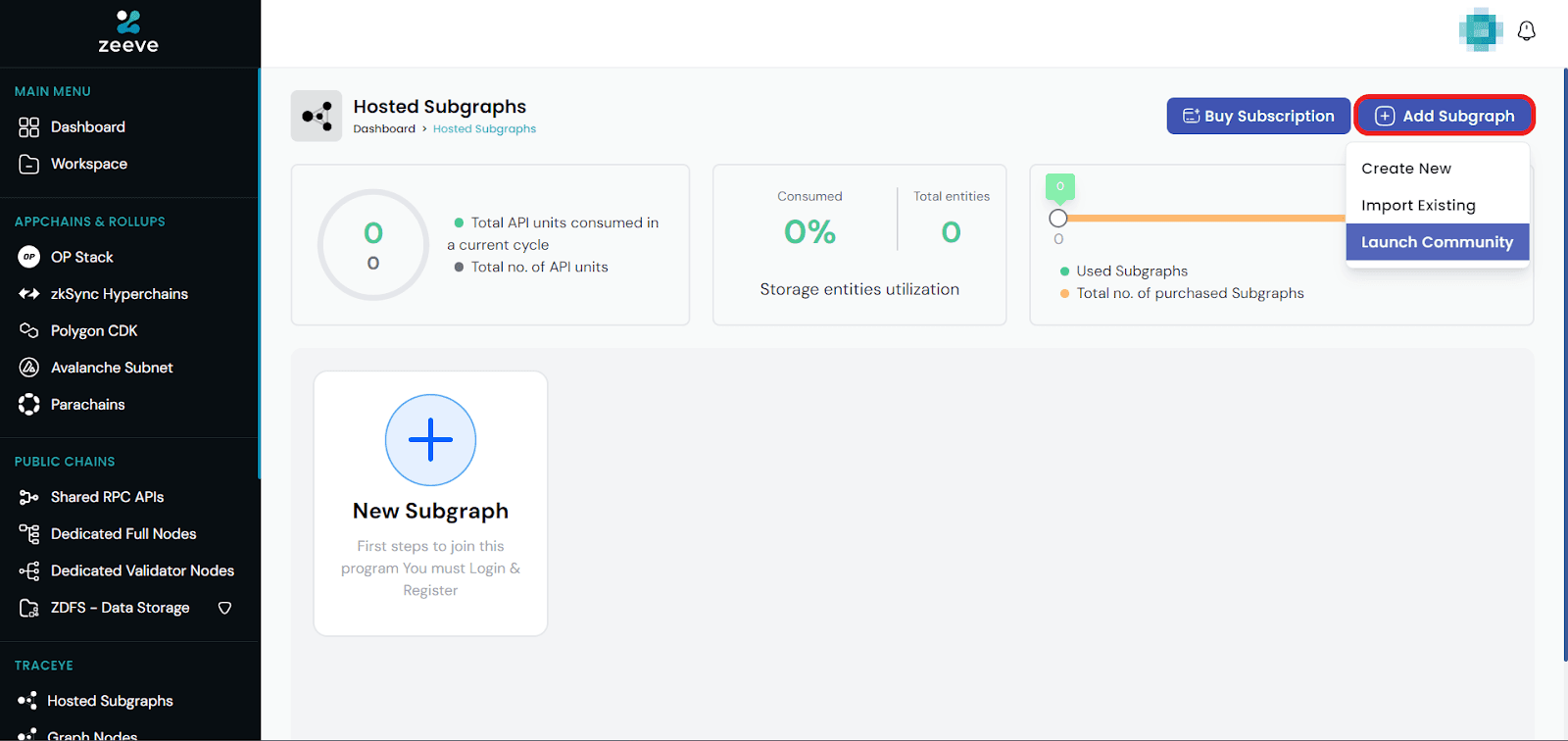Go to Dashboard in sidebar

coord(88,127)
